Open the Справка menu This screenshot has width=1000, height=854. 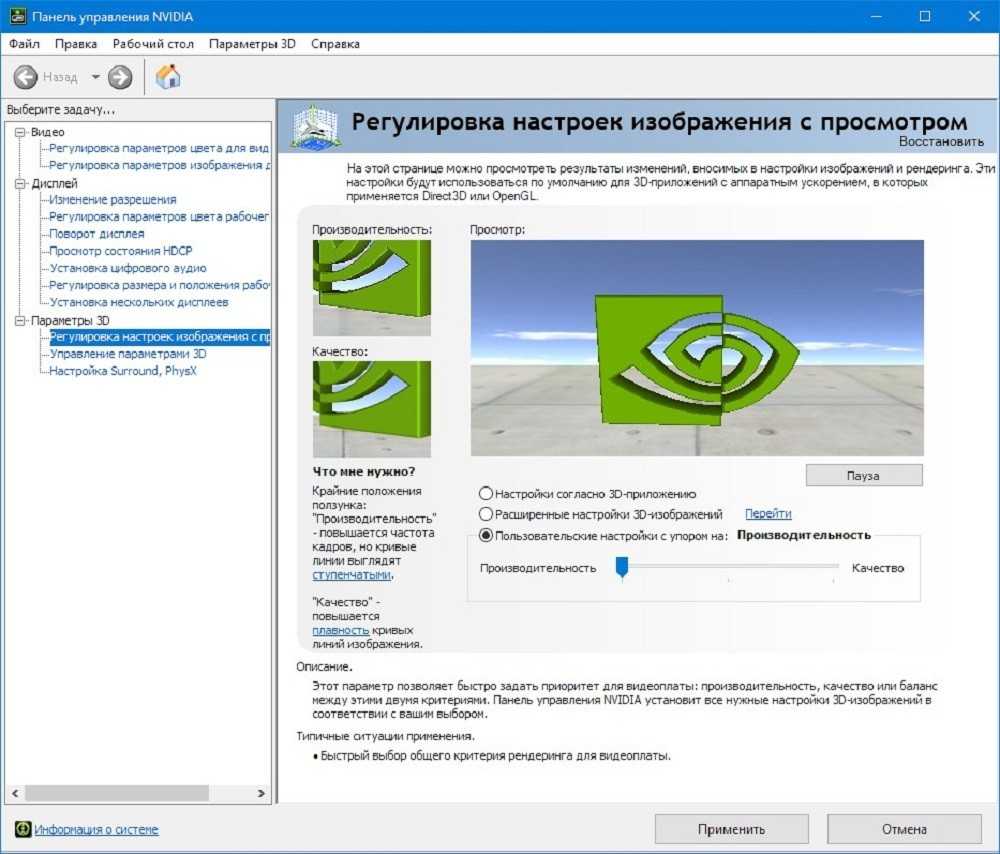click(x=335, y=44)
